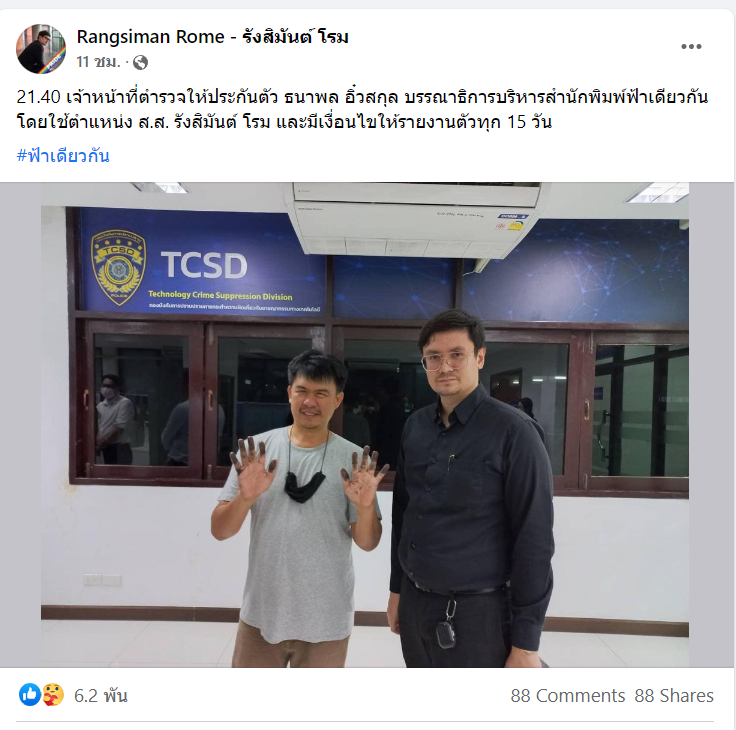This screenshot has height=730, width=736.
Task: Click the globe public audience icon
Action: point(140,62)
